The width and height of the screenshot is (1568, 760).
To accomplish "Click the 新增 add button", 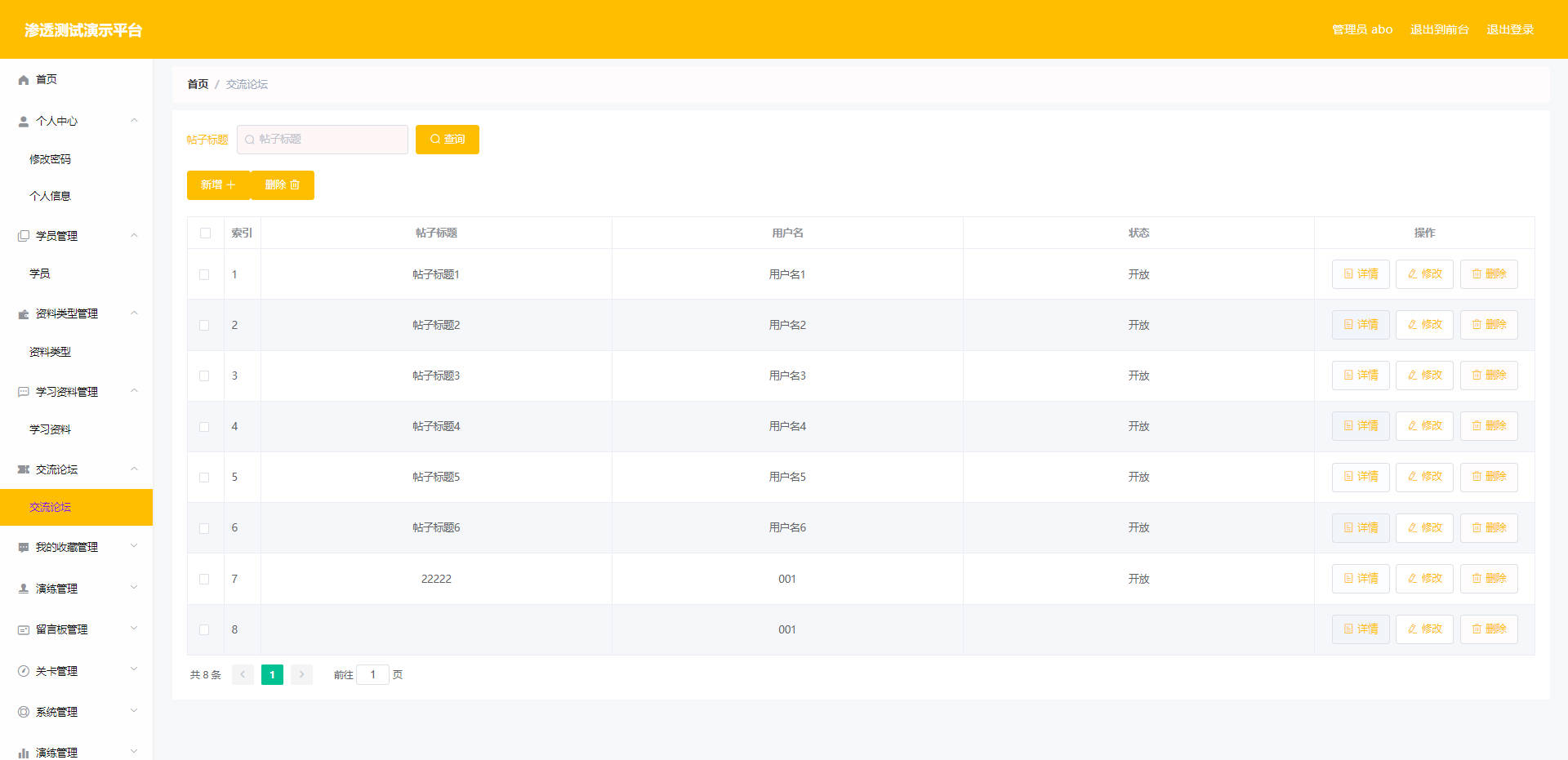I will [218, 185].
